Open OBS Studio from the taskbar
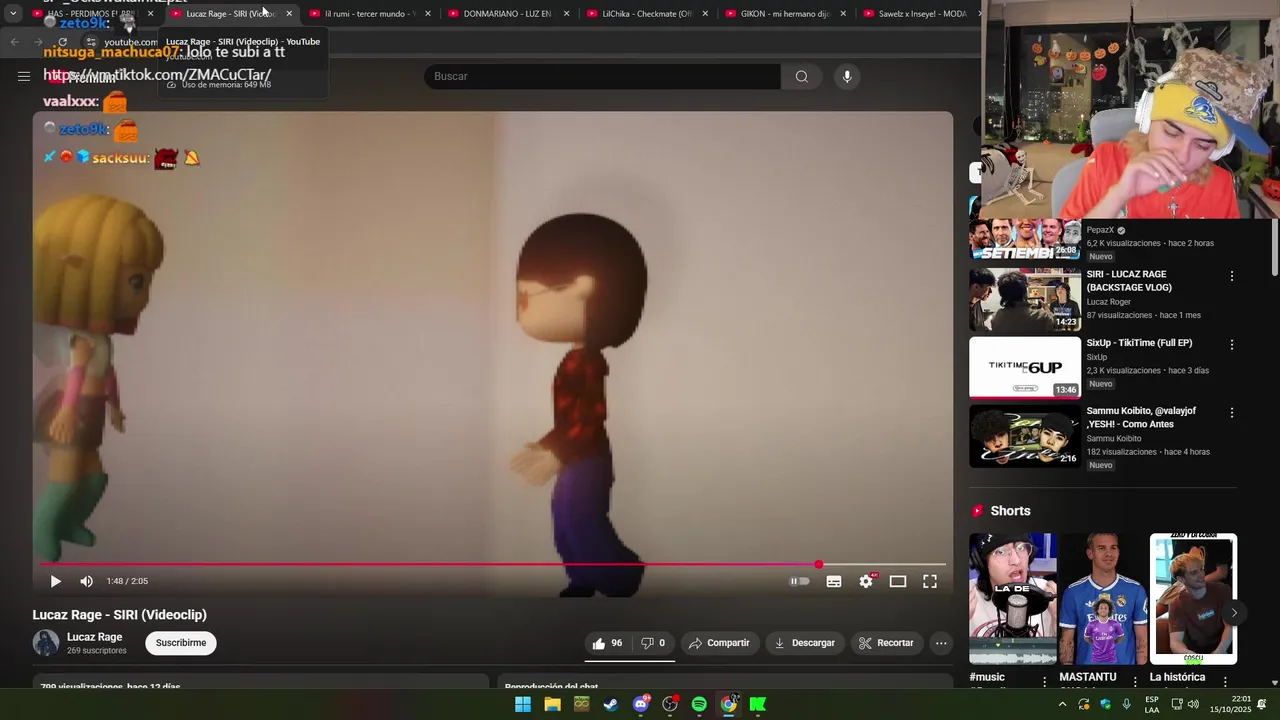 coord(670,704)
